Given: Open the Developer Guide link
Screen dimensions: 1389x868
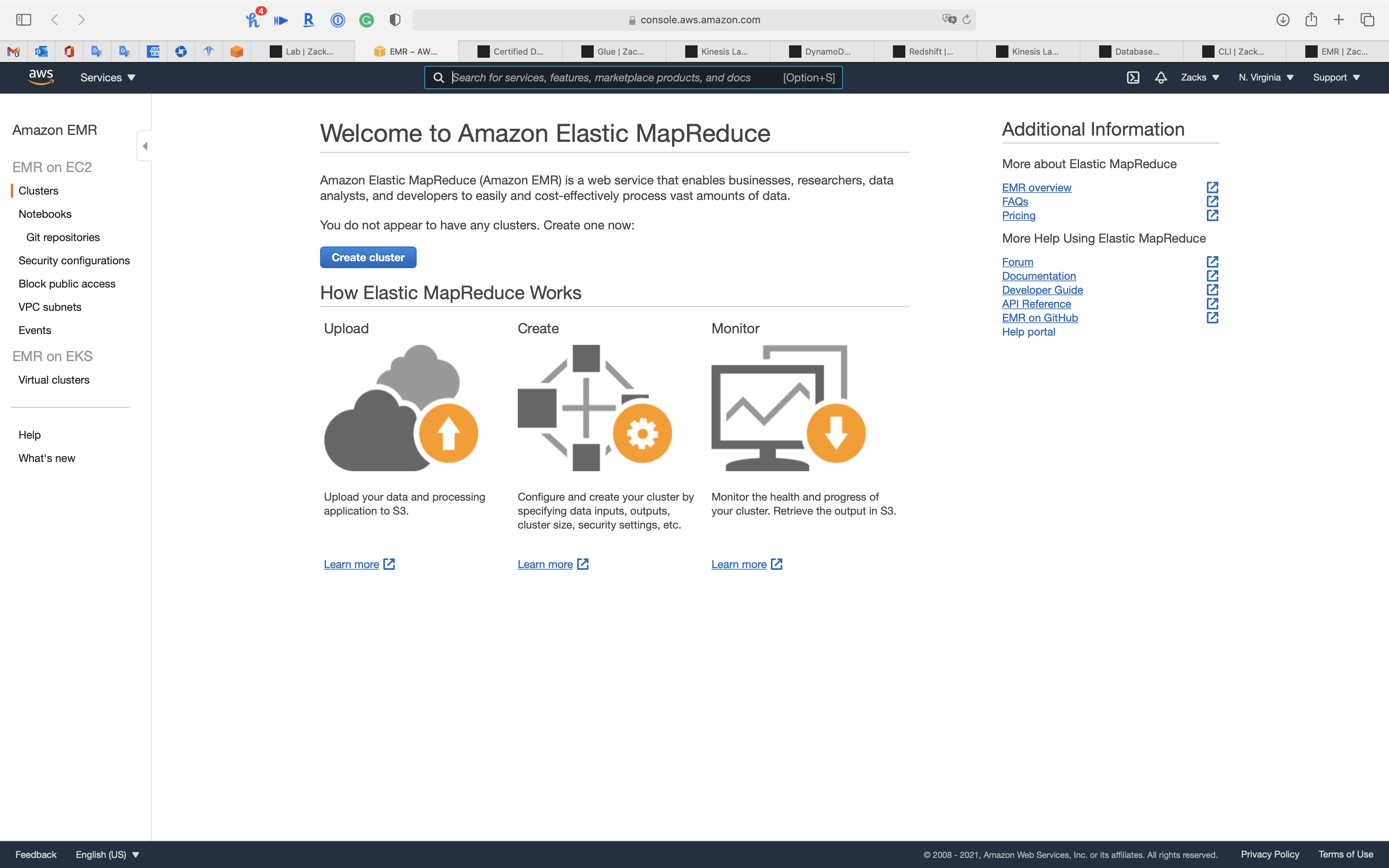Looking at the screenshot, I should [x=1042, y=290].
